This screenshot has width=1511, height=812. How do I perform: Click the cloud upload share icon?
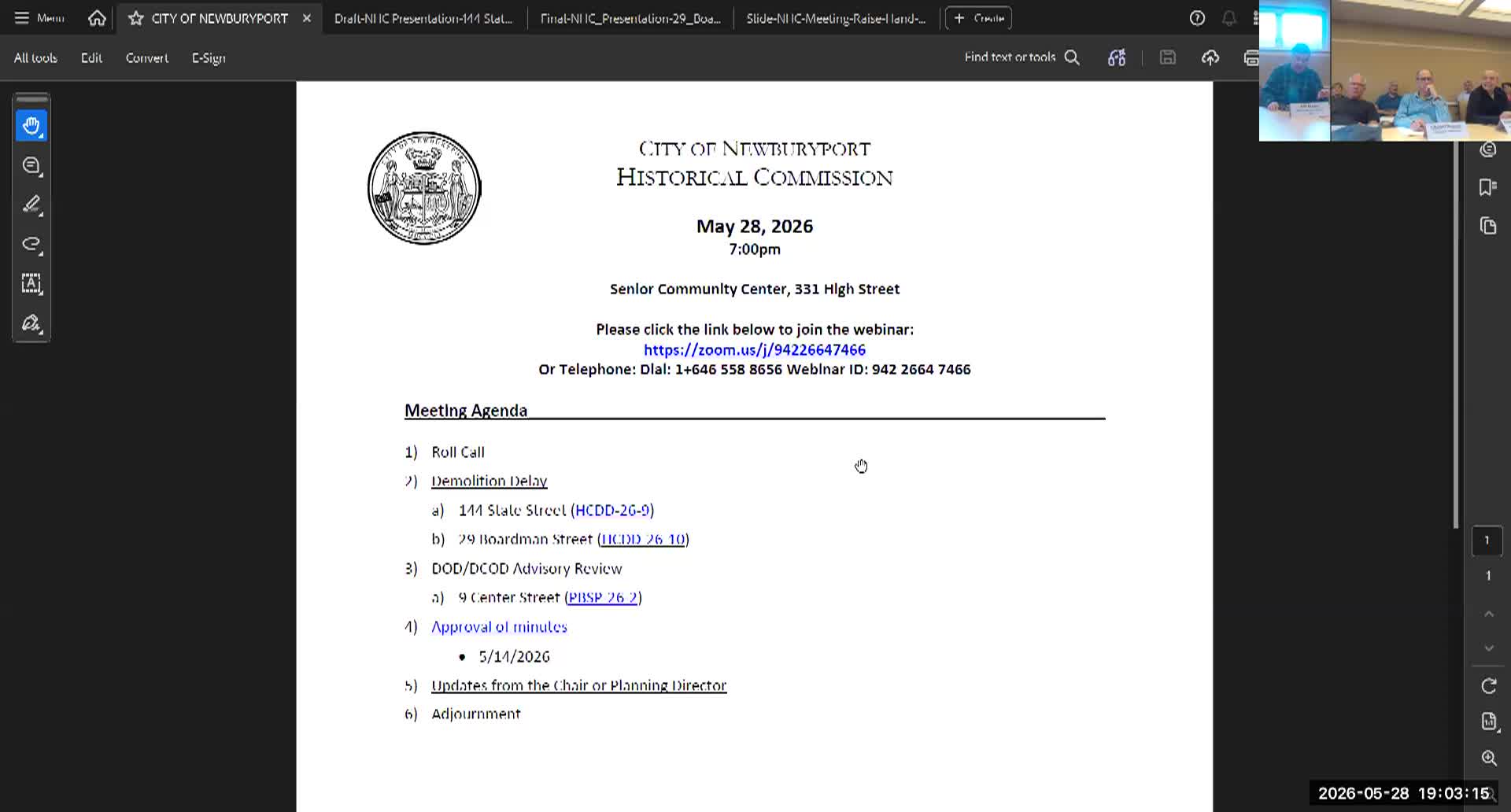pos(1210,57)
